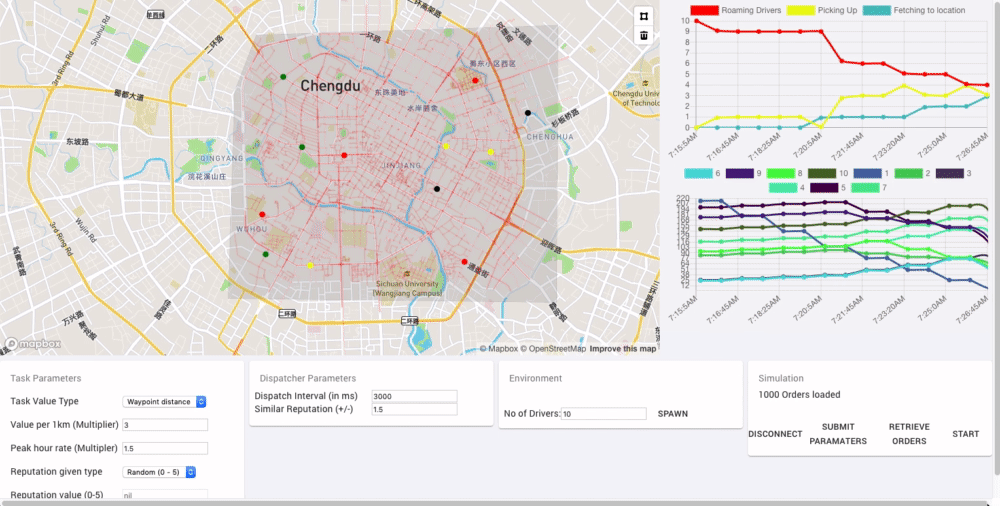This screenshot has height=506, width=1000.
Task: Click the driver 5 purple color swatch
Action: point(824,188)
